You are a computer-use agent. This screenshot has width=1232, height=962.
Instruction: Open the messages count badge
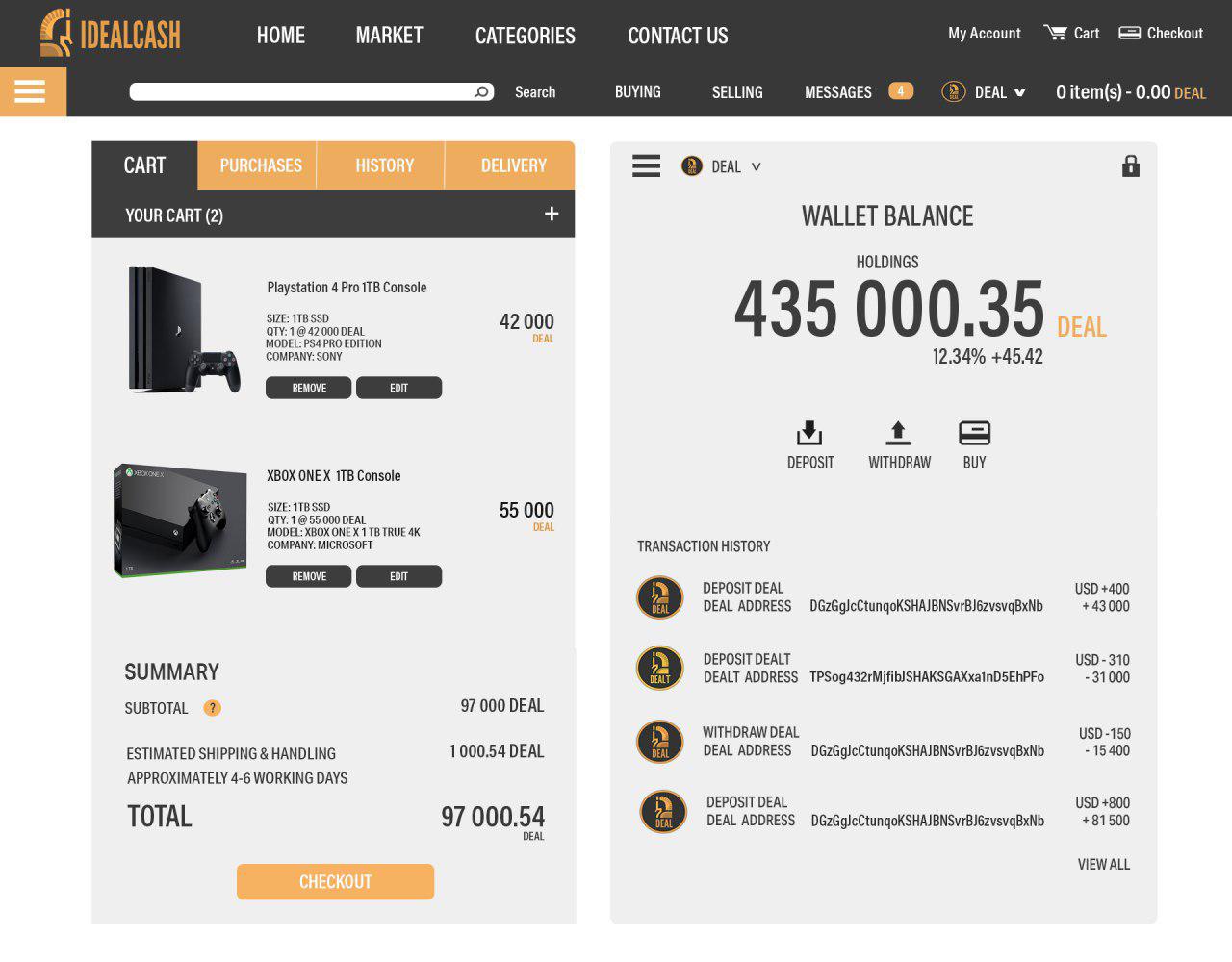pos(900,91)
